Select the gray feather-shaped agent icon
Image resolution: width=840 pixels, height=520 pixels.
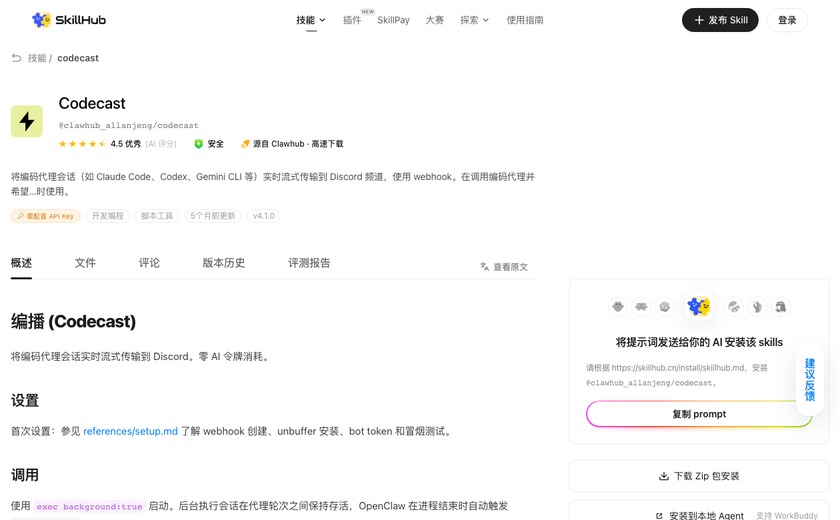tap(757, 307)
